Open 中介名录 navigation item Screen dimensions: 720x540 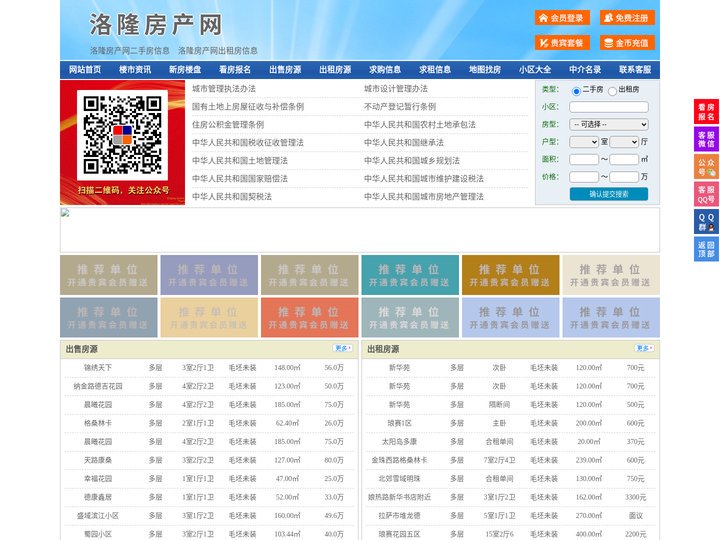(585, 70)
